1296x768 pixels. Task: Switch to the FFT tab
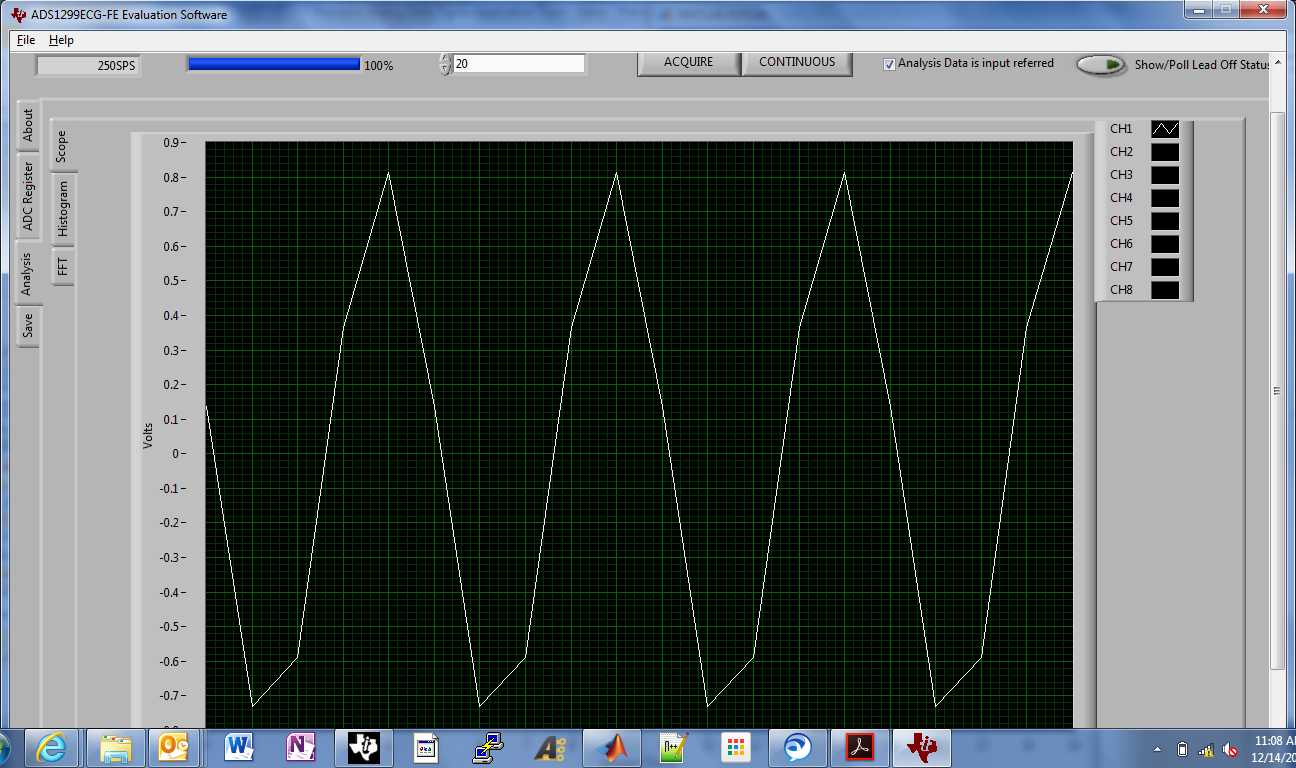point(63,266)
